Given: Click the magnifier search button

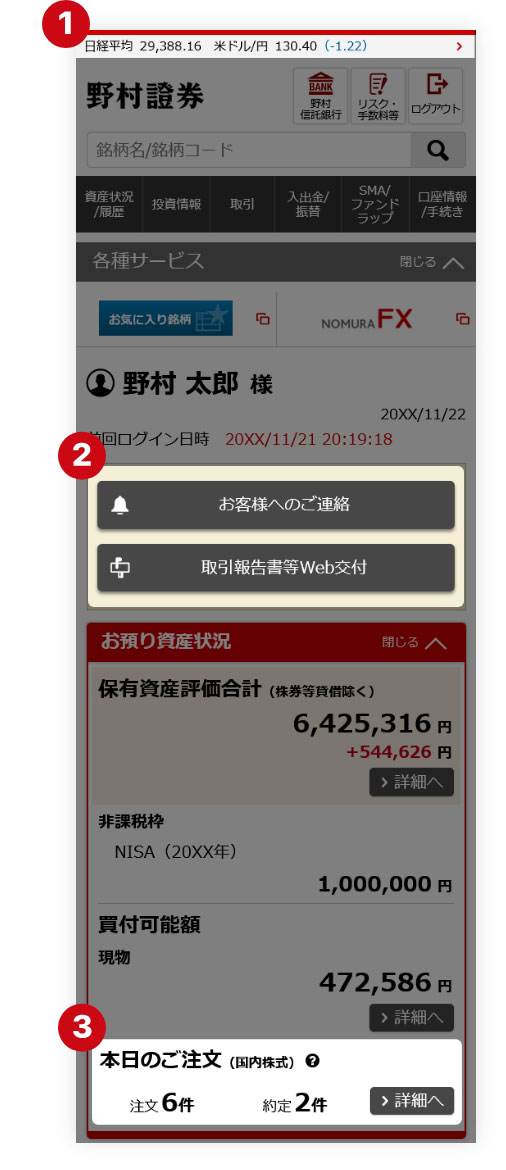Looking at the screenshot, I should click(x=438, y=150).
